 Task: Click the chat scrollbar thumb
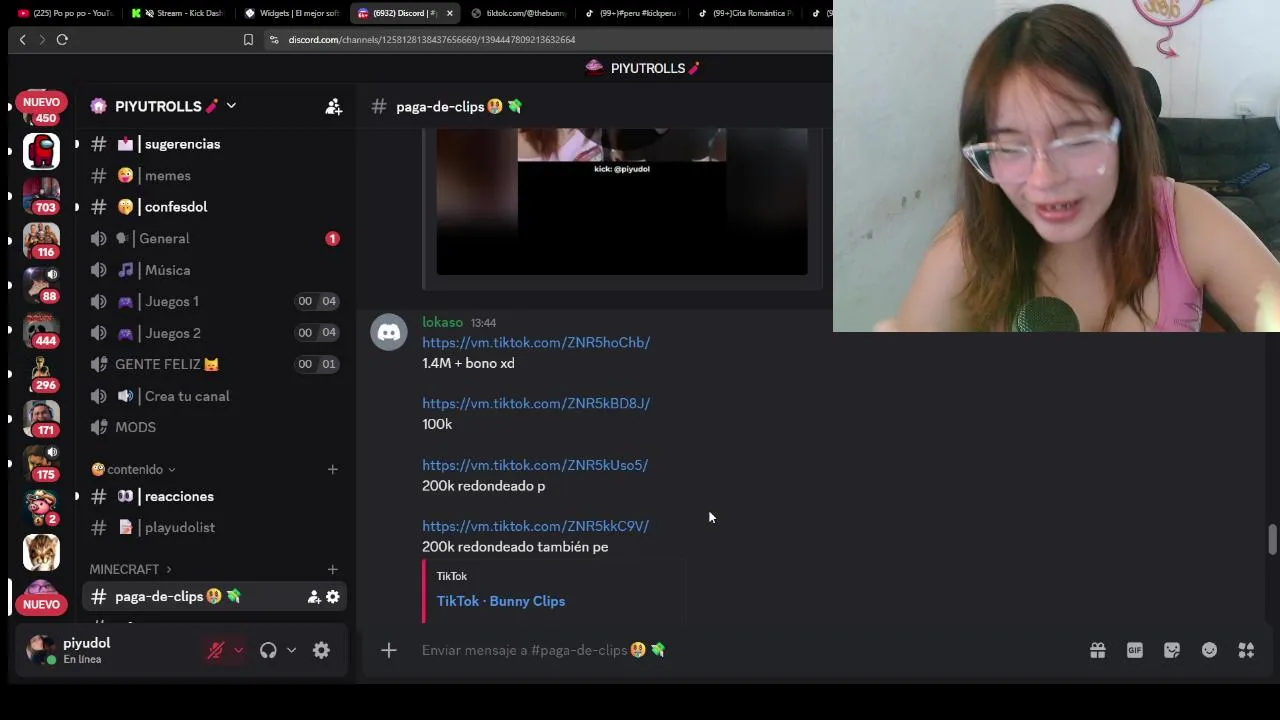tap(1272, 540)
